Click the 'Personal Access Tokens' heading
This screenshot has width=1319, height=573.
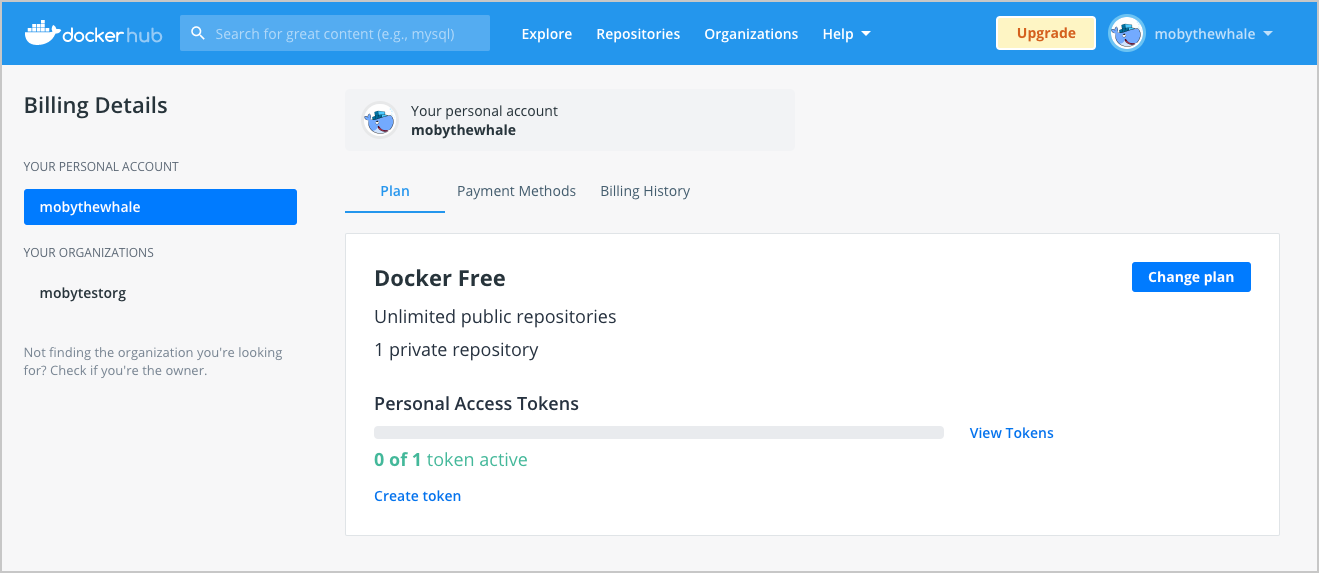pyautogui.click(x=476, y=404)
